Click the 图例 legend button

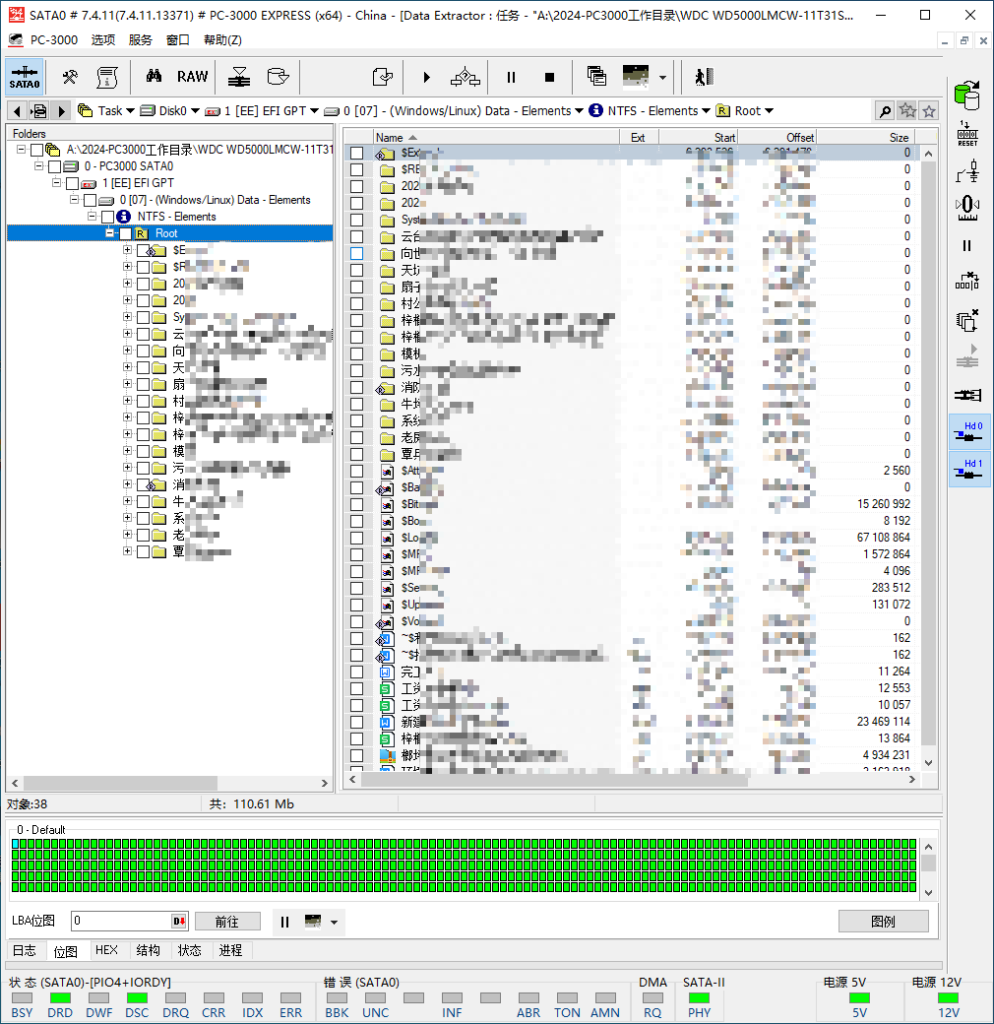[x=883, y=921]
